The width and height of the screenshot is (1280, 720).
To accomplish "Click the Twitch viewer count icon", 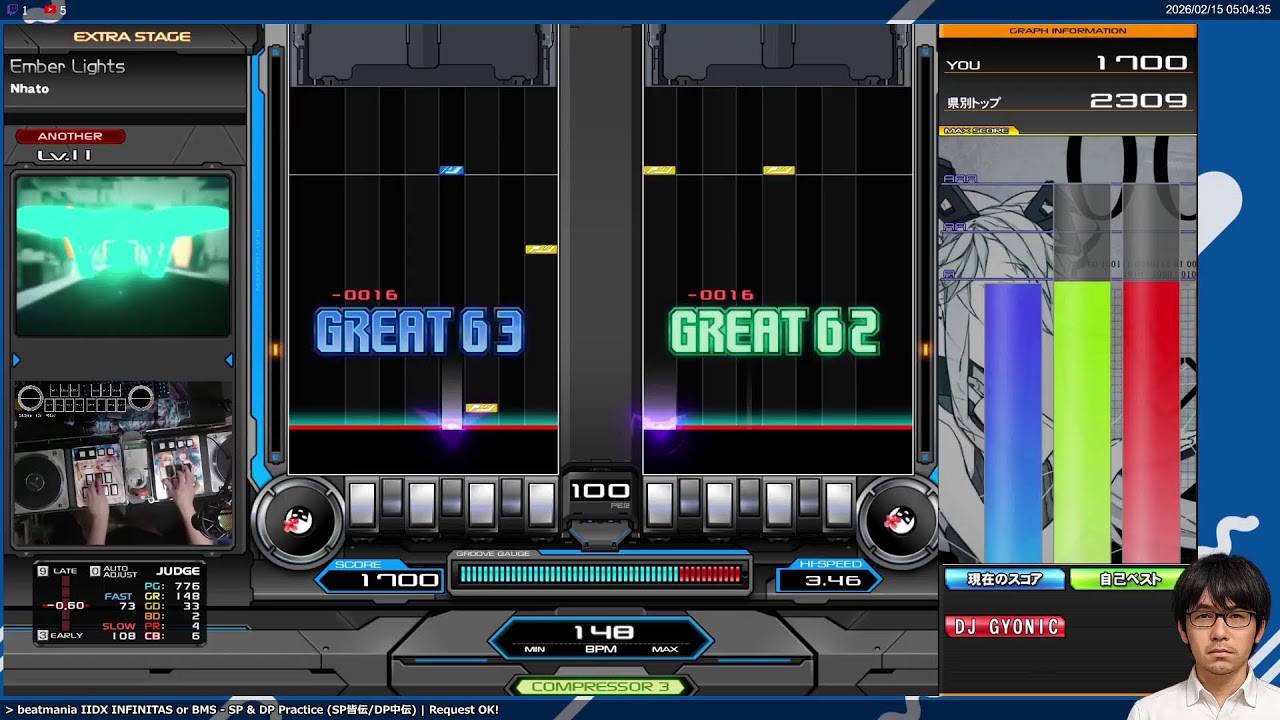I will 10,10.
